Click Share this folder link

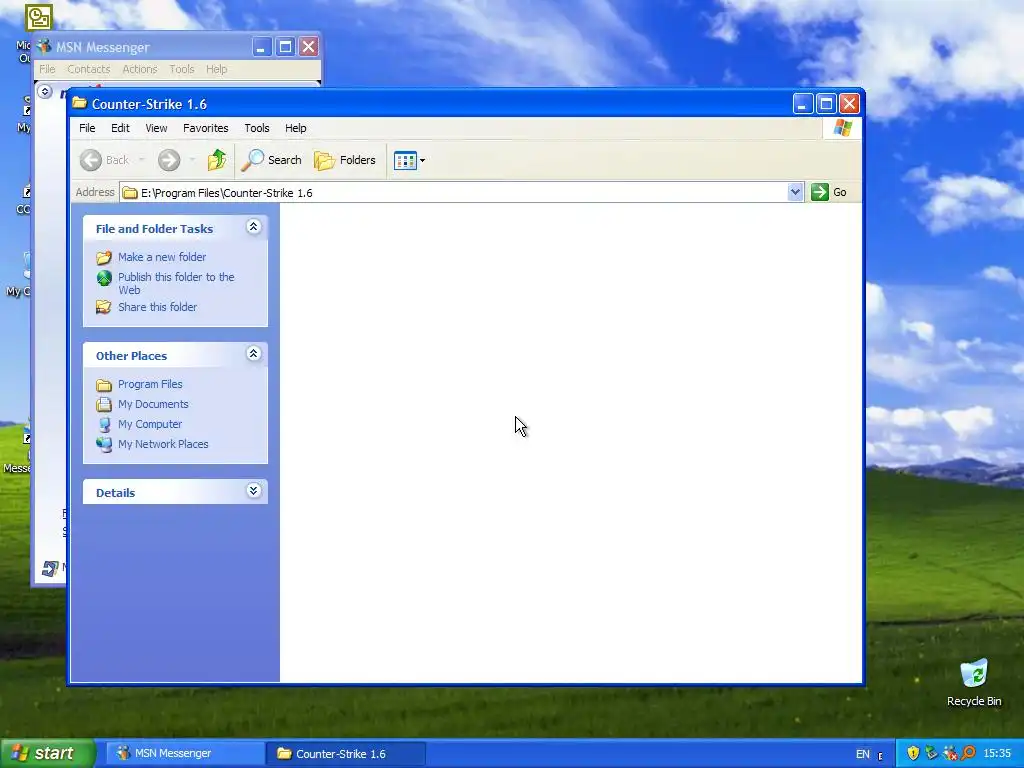click(157, 307)
